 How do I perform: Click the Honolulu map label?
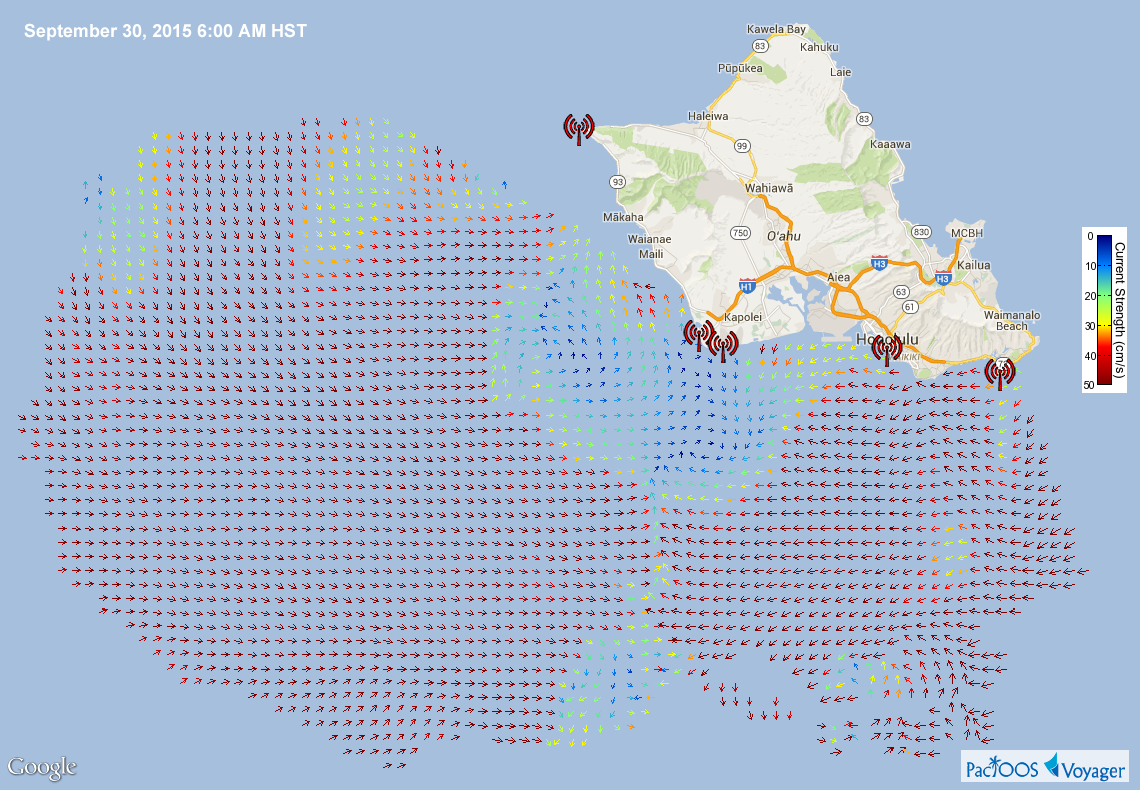[x=887, y=339]
